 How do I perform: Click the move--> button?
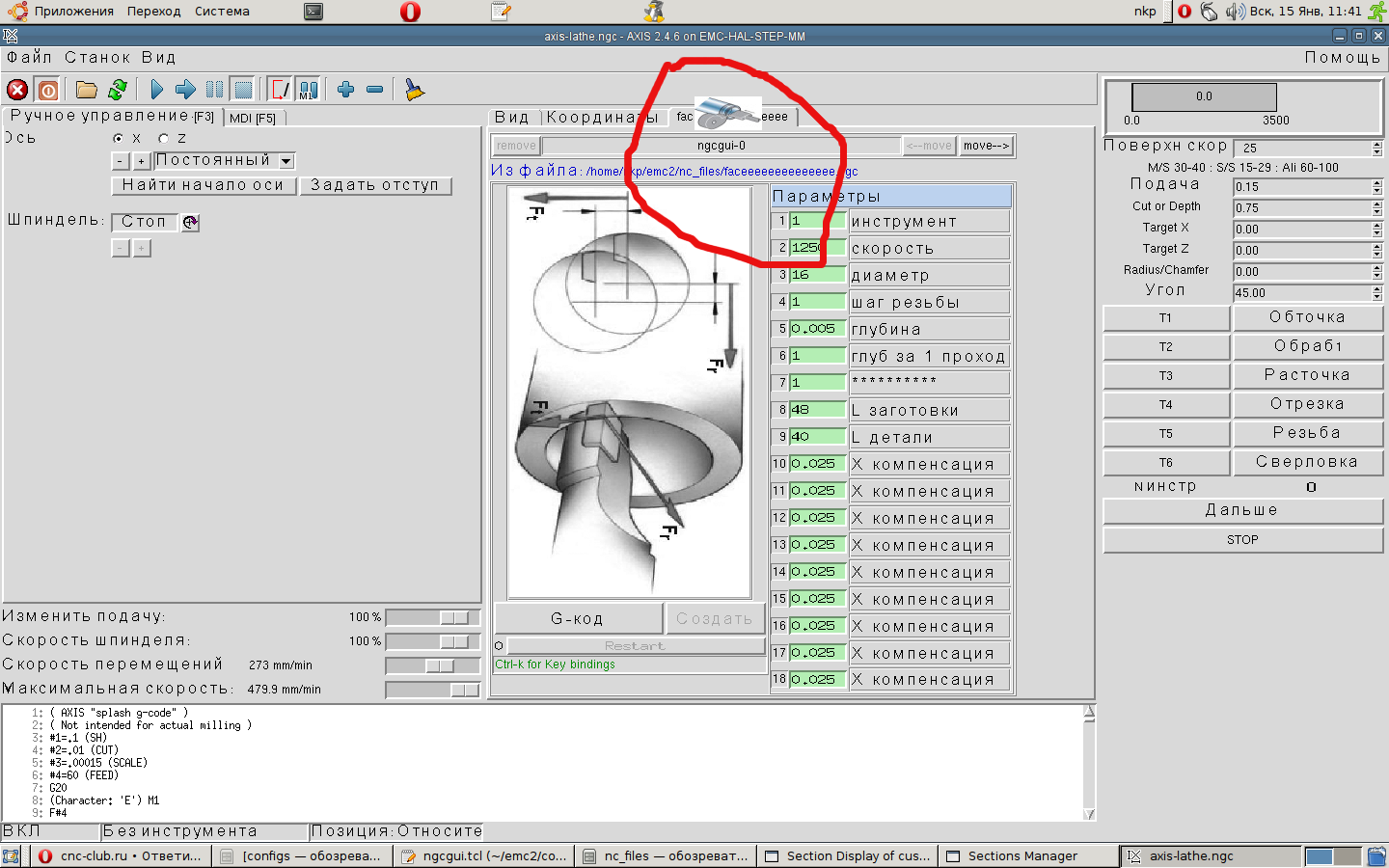click(987, 146)
